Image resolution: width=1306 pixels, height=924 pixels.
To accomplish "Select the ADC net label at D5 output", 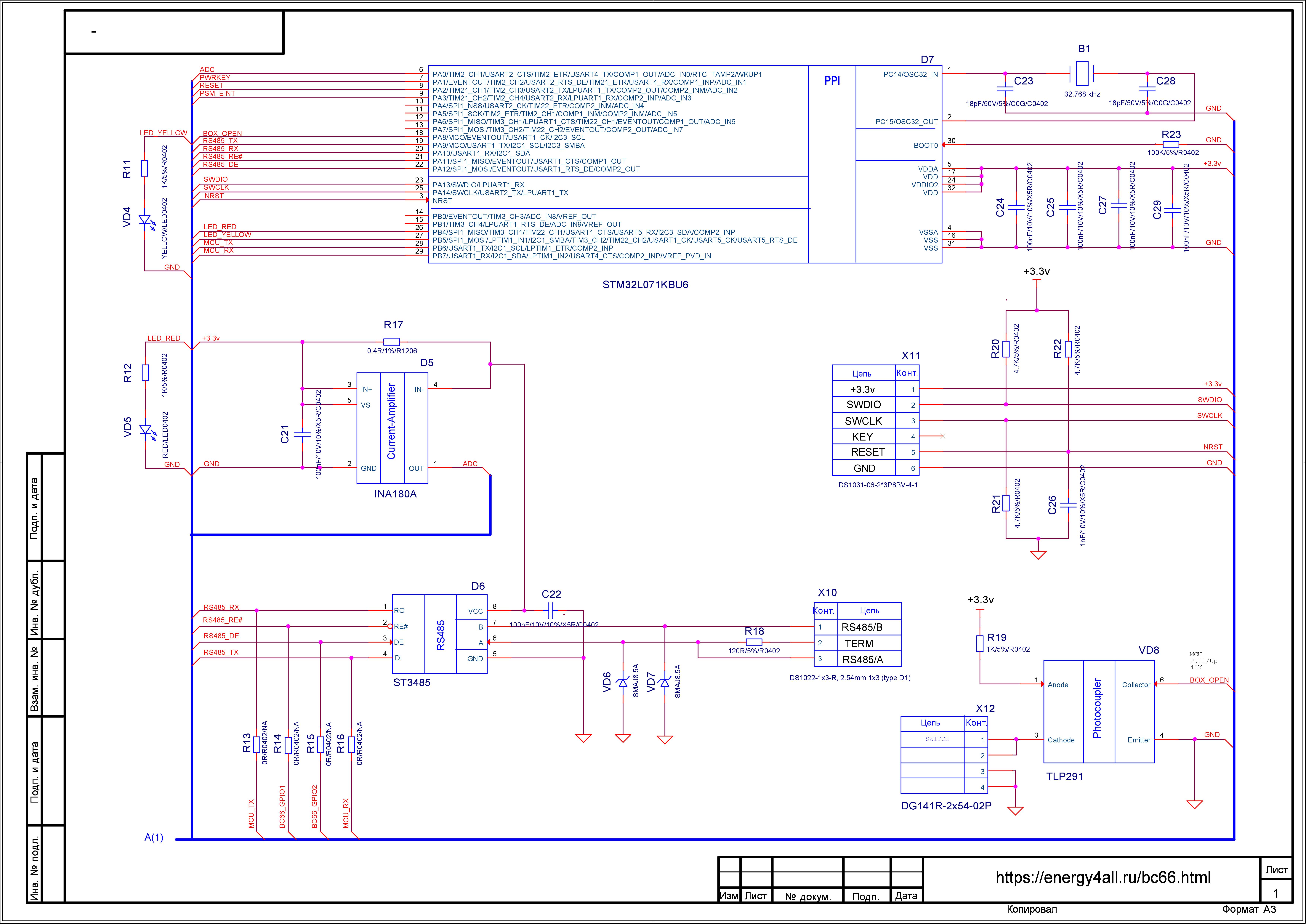I will click(x=470, y=464).
